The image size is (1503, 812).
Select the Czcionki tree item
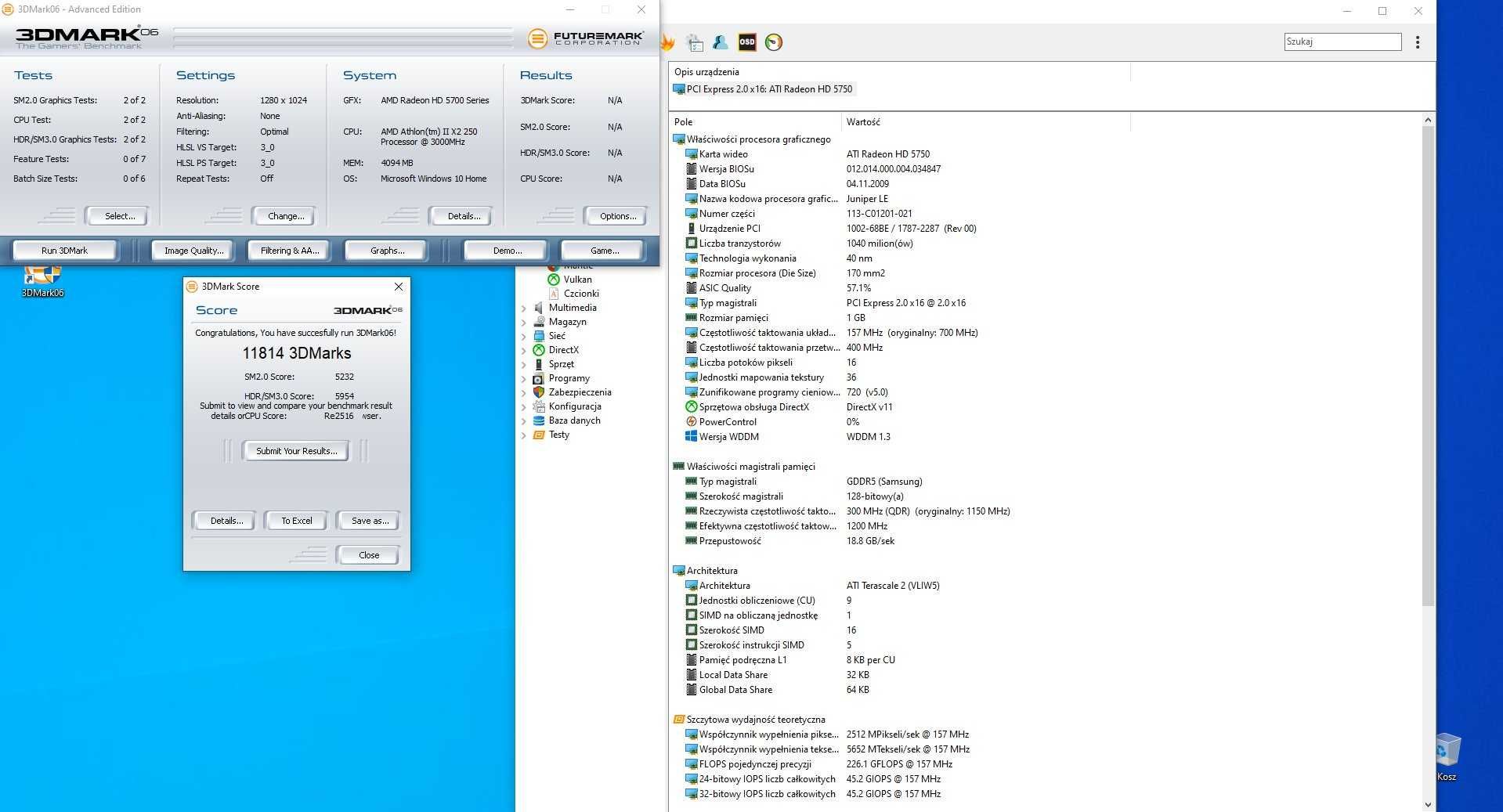pos(581,294)
